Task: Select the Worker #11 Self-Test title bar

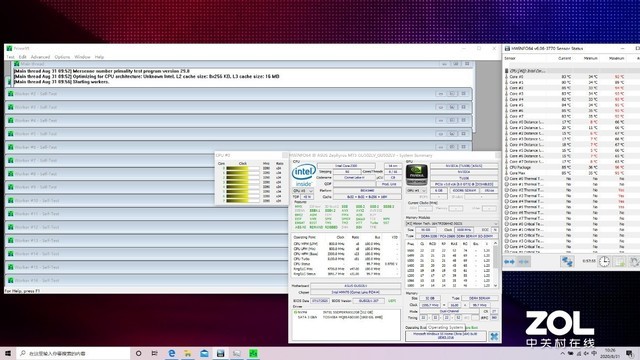Action: coord(147,214)
